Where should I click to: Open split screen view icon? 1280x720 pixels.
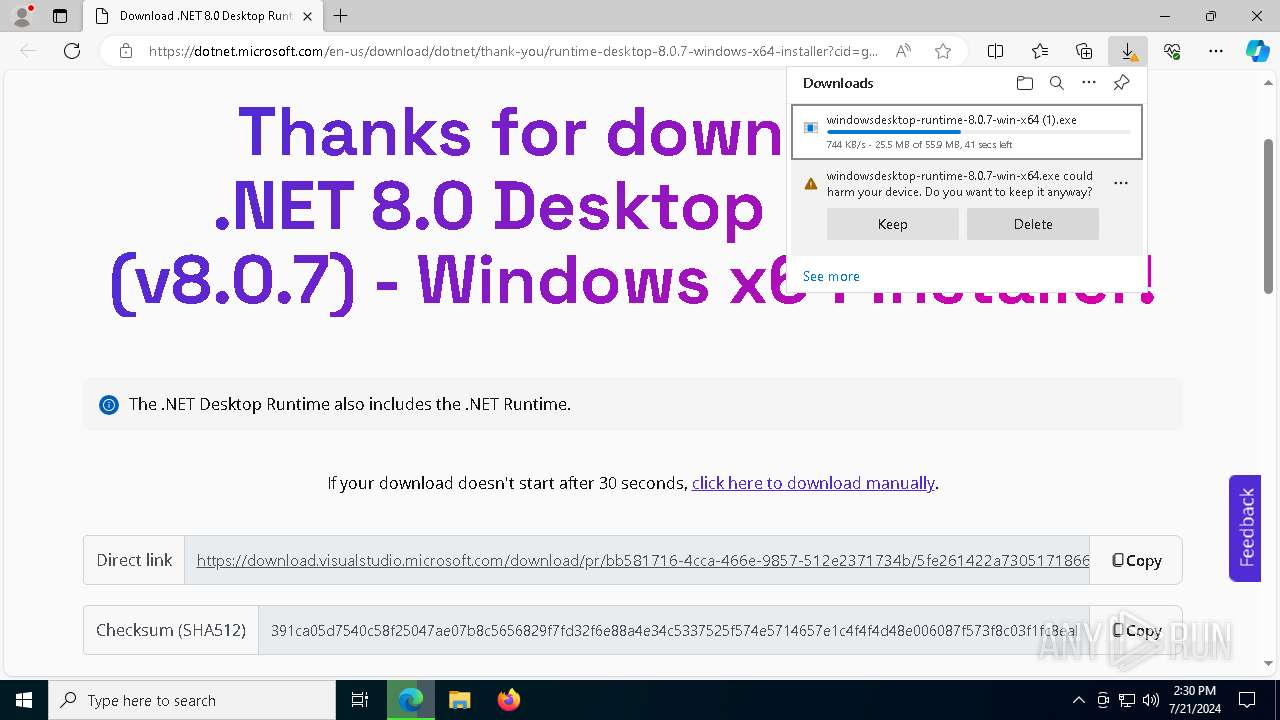pyautogui.click(x=995, y=51)
